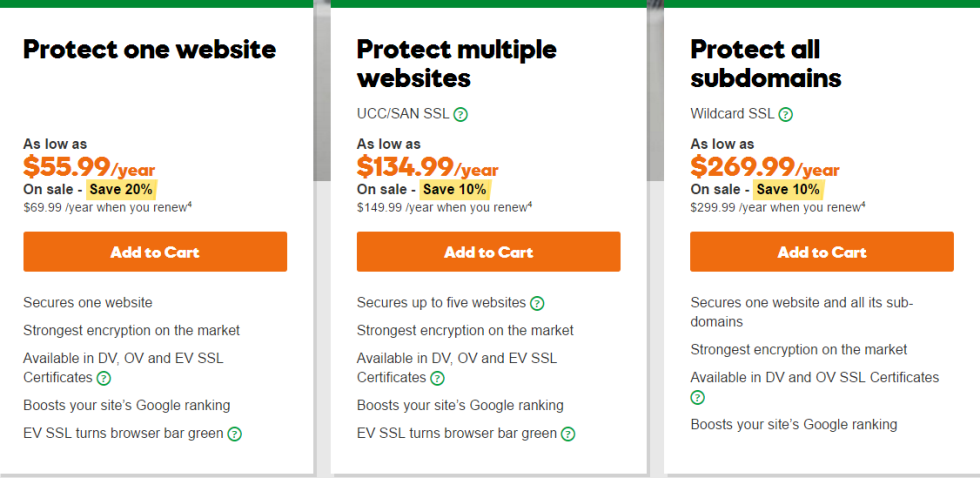Click the '$299.99 /year when you renew' note

pyautogui.click(x=778, y=207)
